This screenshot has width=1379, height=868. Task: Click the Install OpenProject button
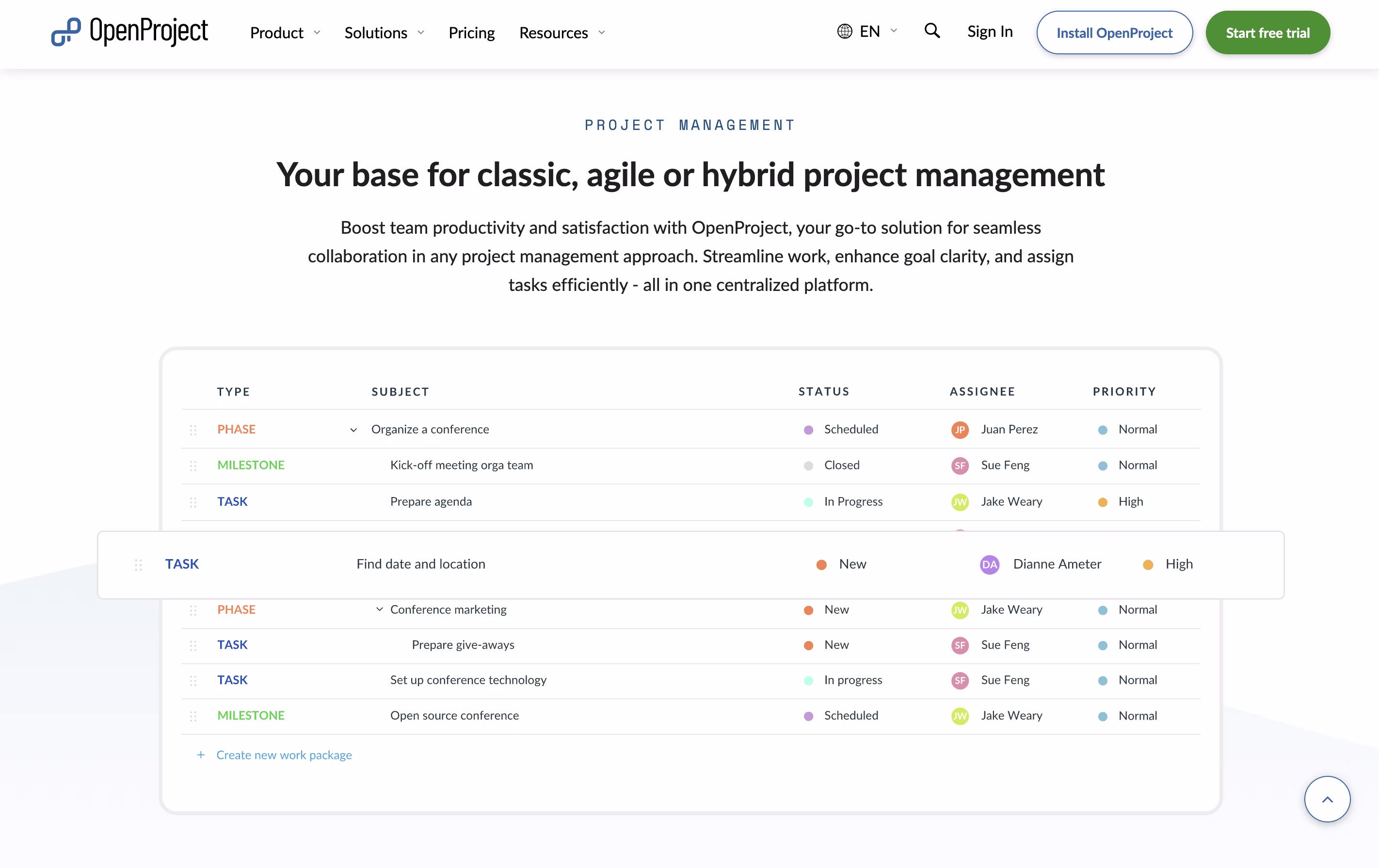(x=1114, y=32)
